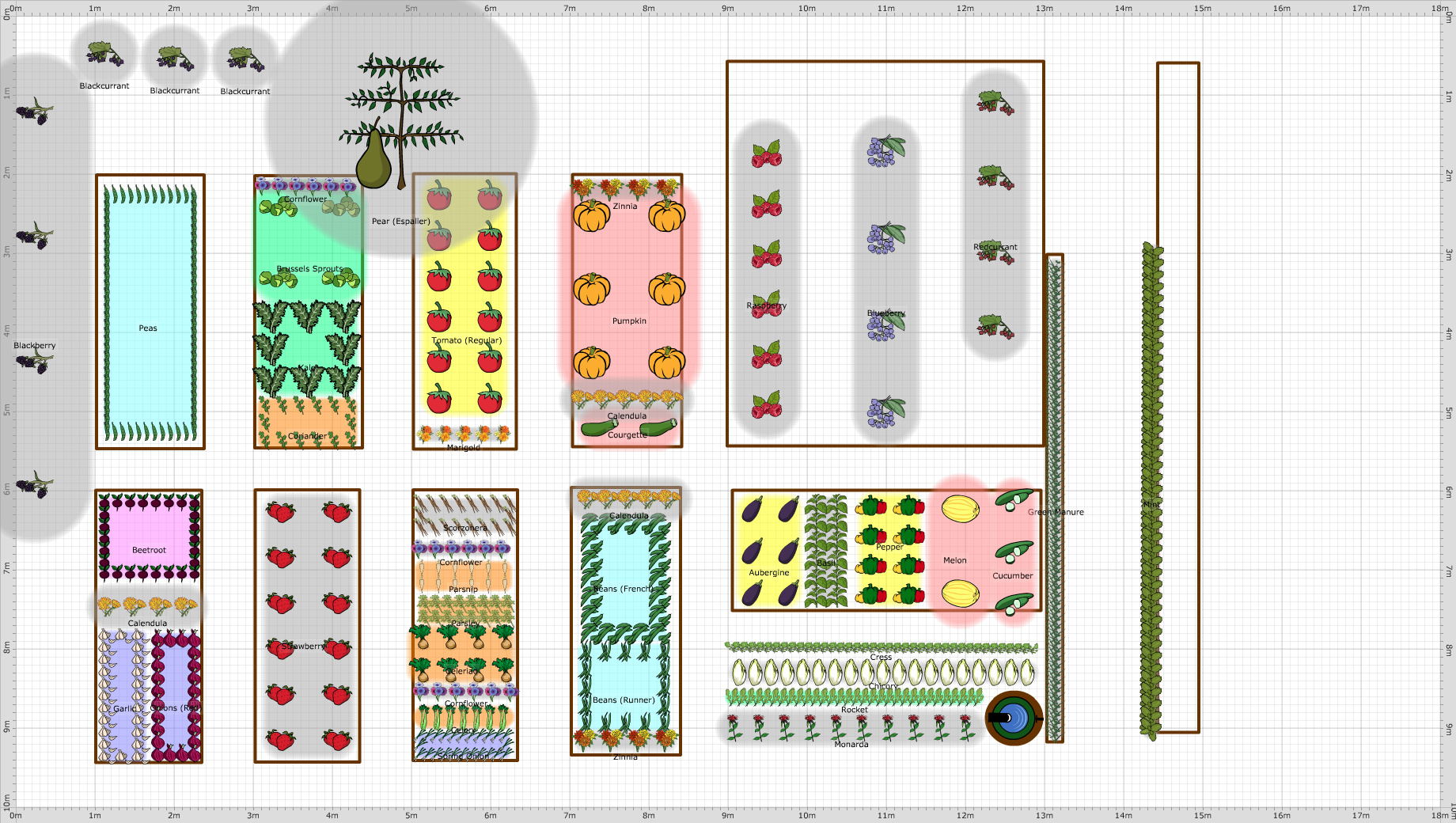Select the Beans (French) label
This screenshot has width=1456, height=823.
[624, 589]
